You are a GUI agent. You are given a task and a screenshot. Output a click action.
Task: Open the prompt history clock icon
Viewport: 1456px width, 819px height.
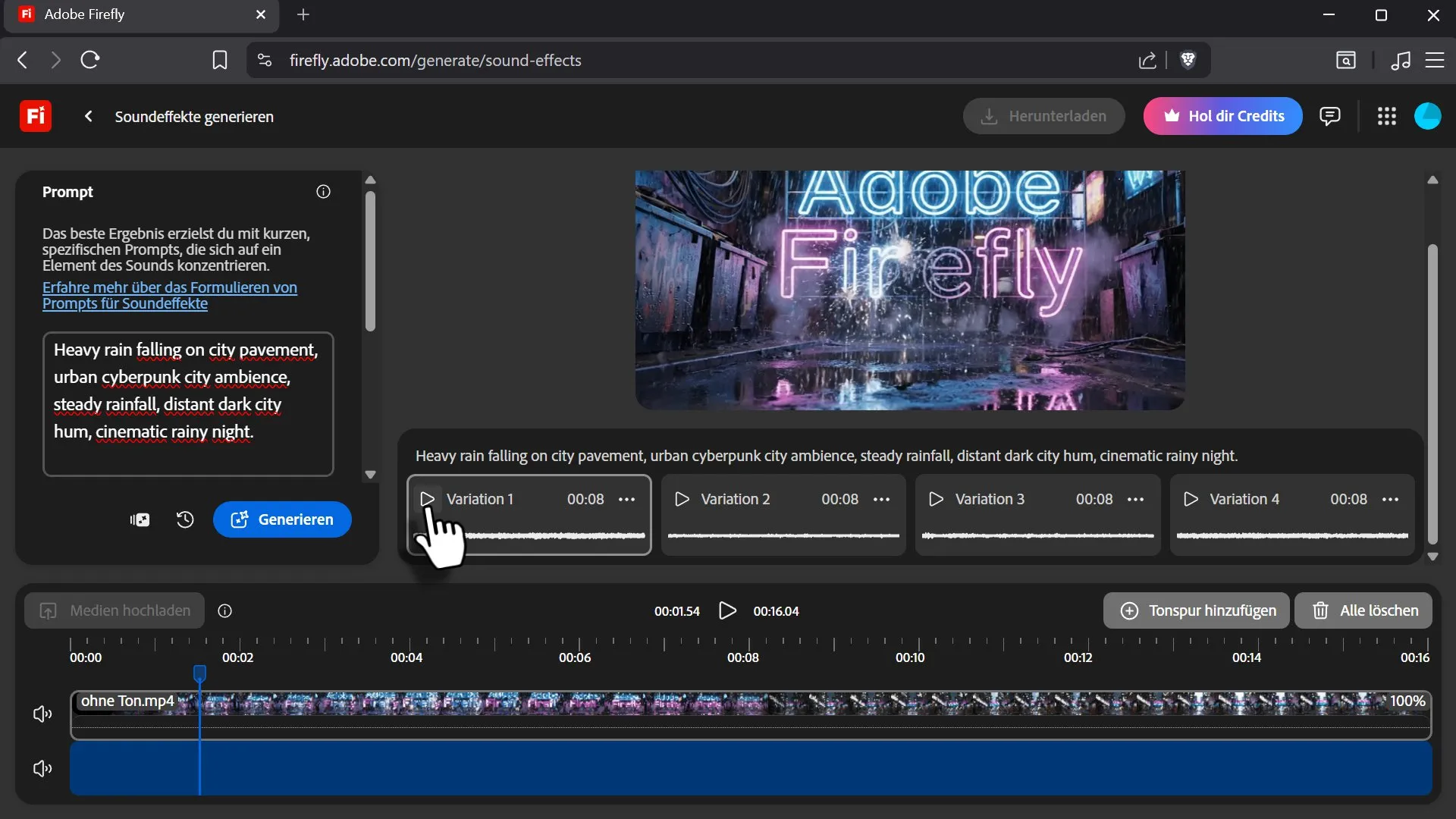pyautogui.click(x=185, y=519)
